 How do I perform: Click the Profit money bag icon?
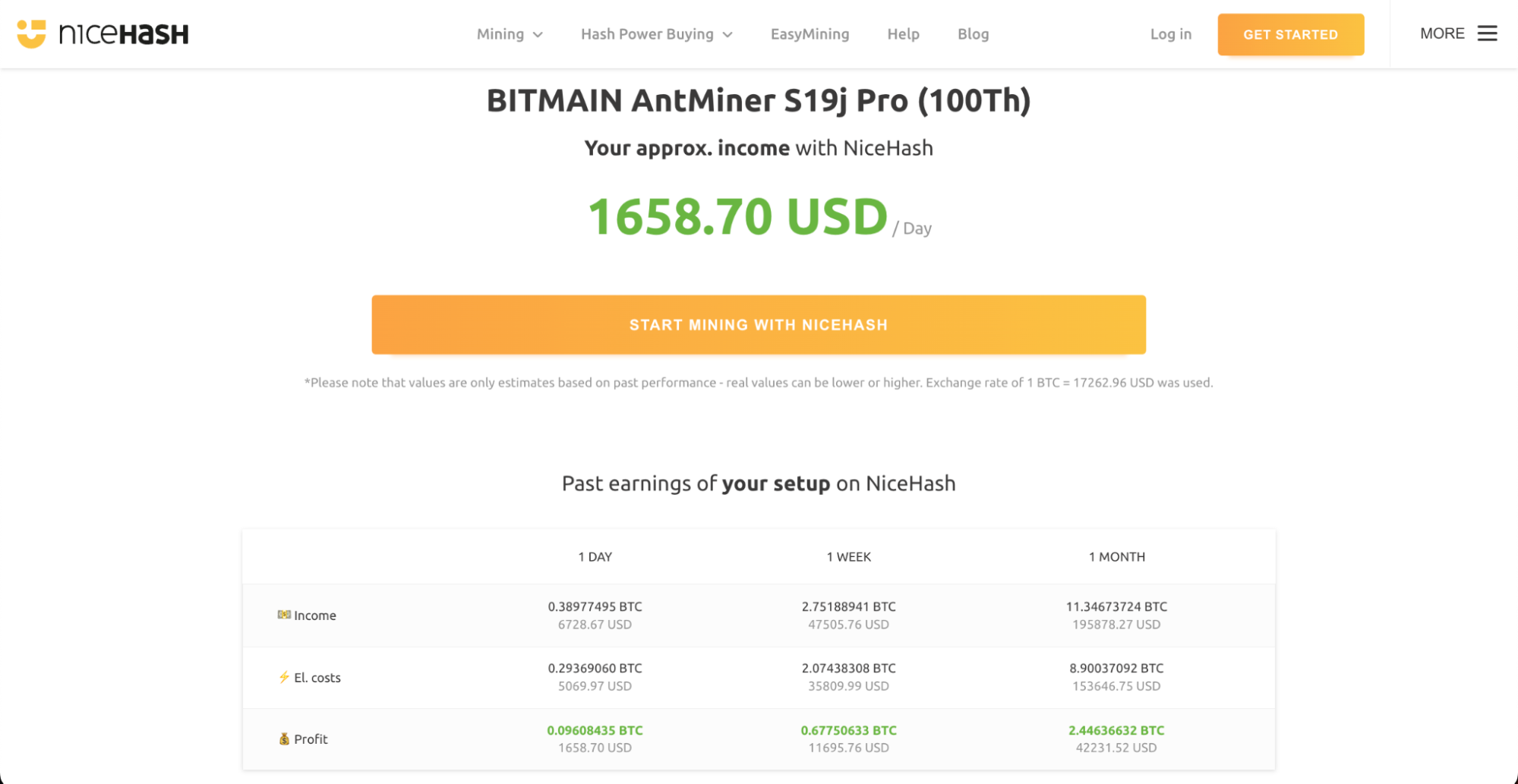pos(284,738)
